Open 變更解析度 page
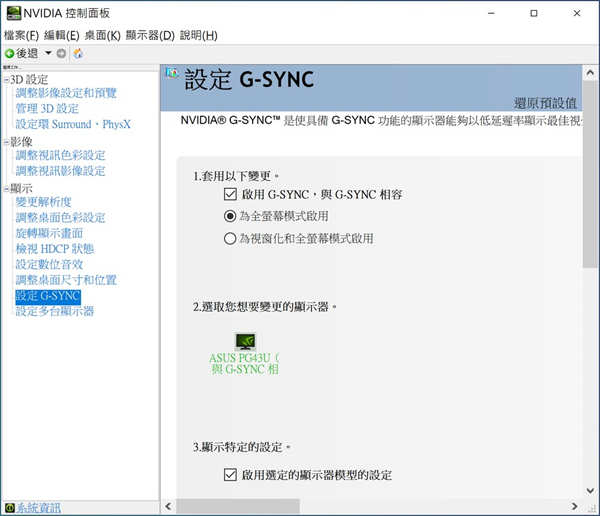600x516 pixels. click(43, 202)
